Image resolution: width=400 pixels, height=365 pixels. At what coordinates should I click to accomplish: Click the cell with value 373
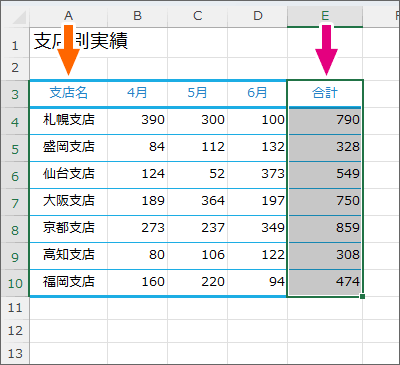pos(257,174)
